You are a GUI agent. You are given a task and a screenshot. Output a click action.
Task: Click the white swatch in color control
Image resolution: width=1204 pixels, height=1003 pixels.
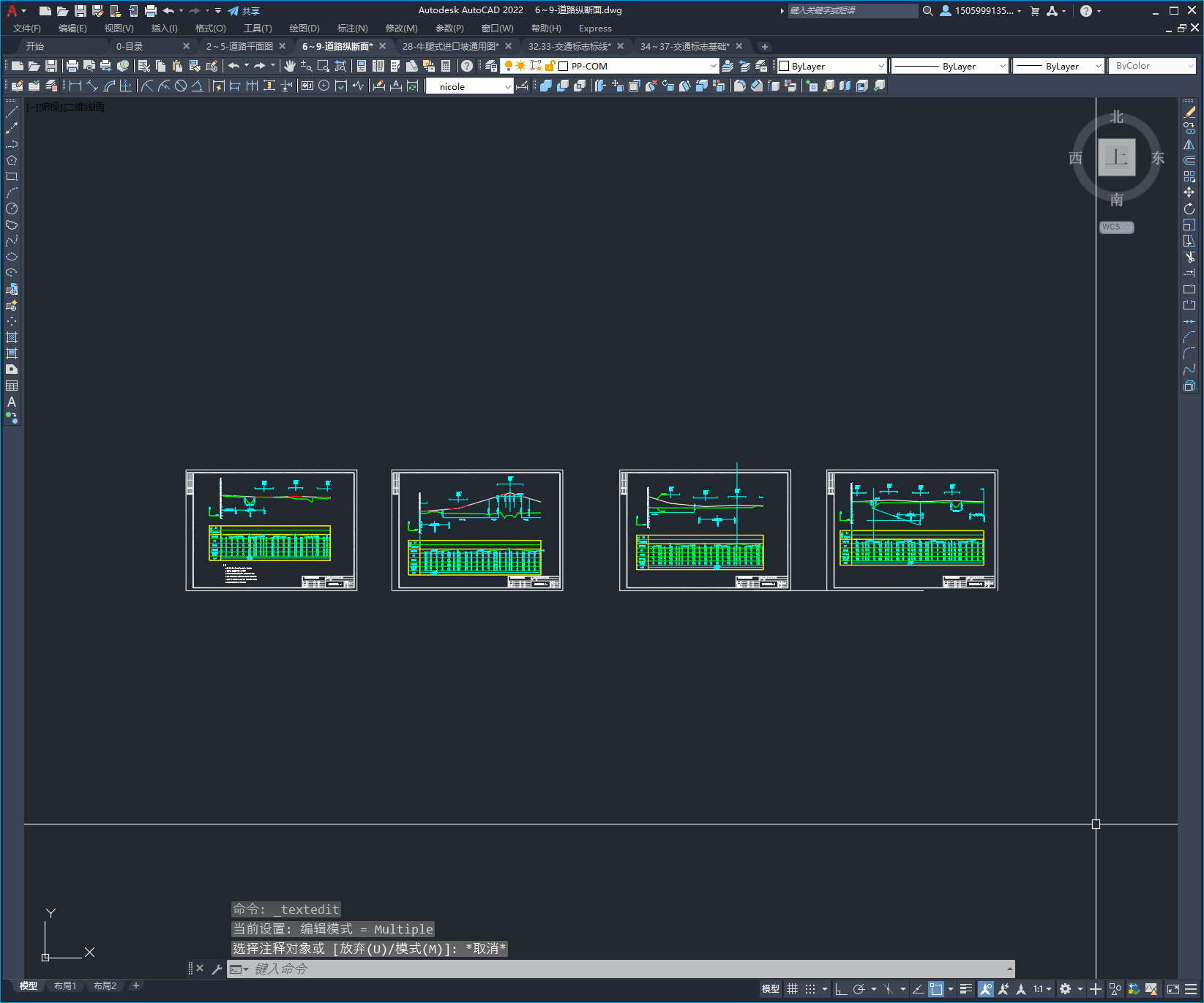pyautogui.click(x=784, y=66)
